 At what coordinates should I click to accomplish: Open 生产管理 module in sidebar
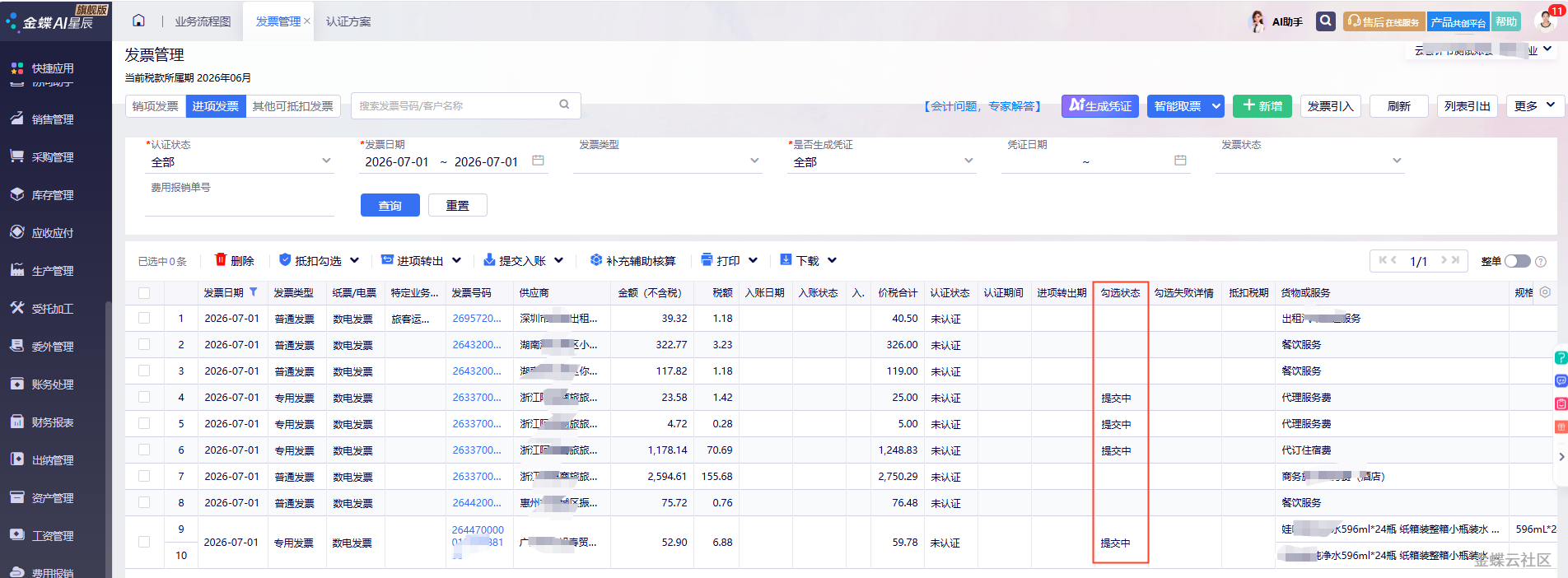point(54,271)
